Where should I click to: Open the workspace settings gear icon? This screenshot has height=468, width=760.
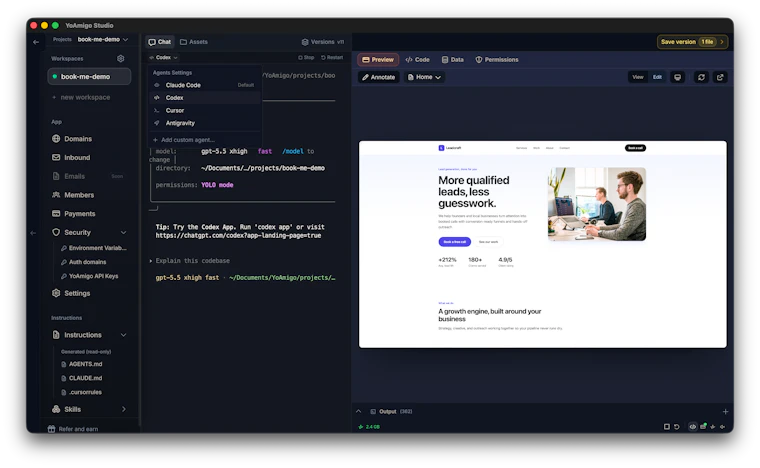click(x=120, y=59)
